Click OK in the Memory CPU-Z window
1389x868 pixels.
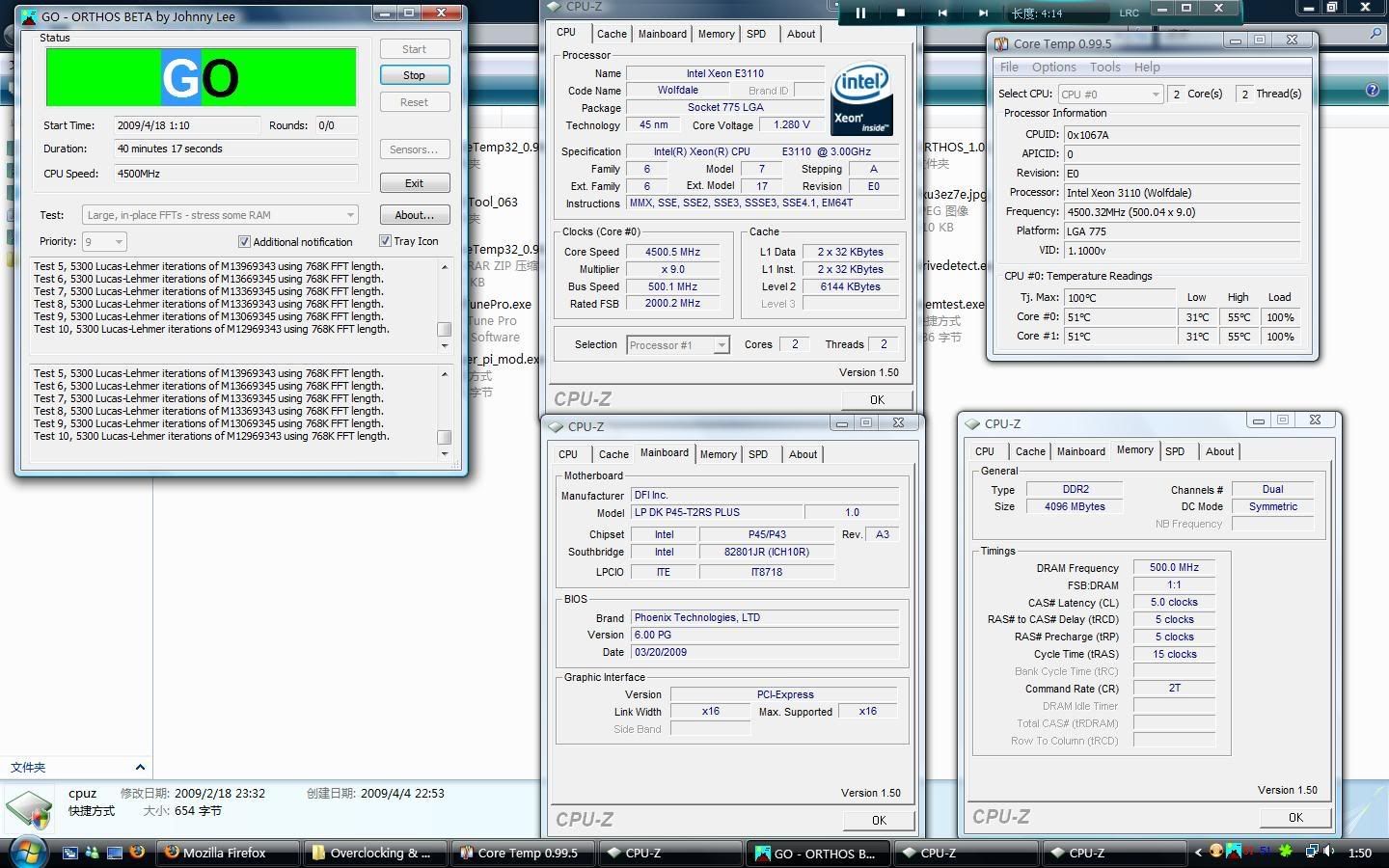coord(1295,817)
